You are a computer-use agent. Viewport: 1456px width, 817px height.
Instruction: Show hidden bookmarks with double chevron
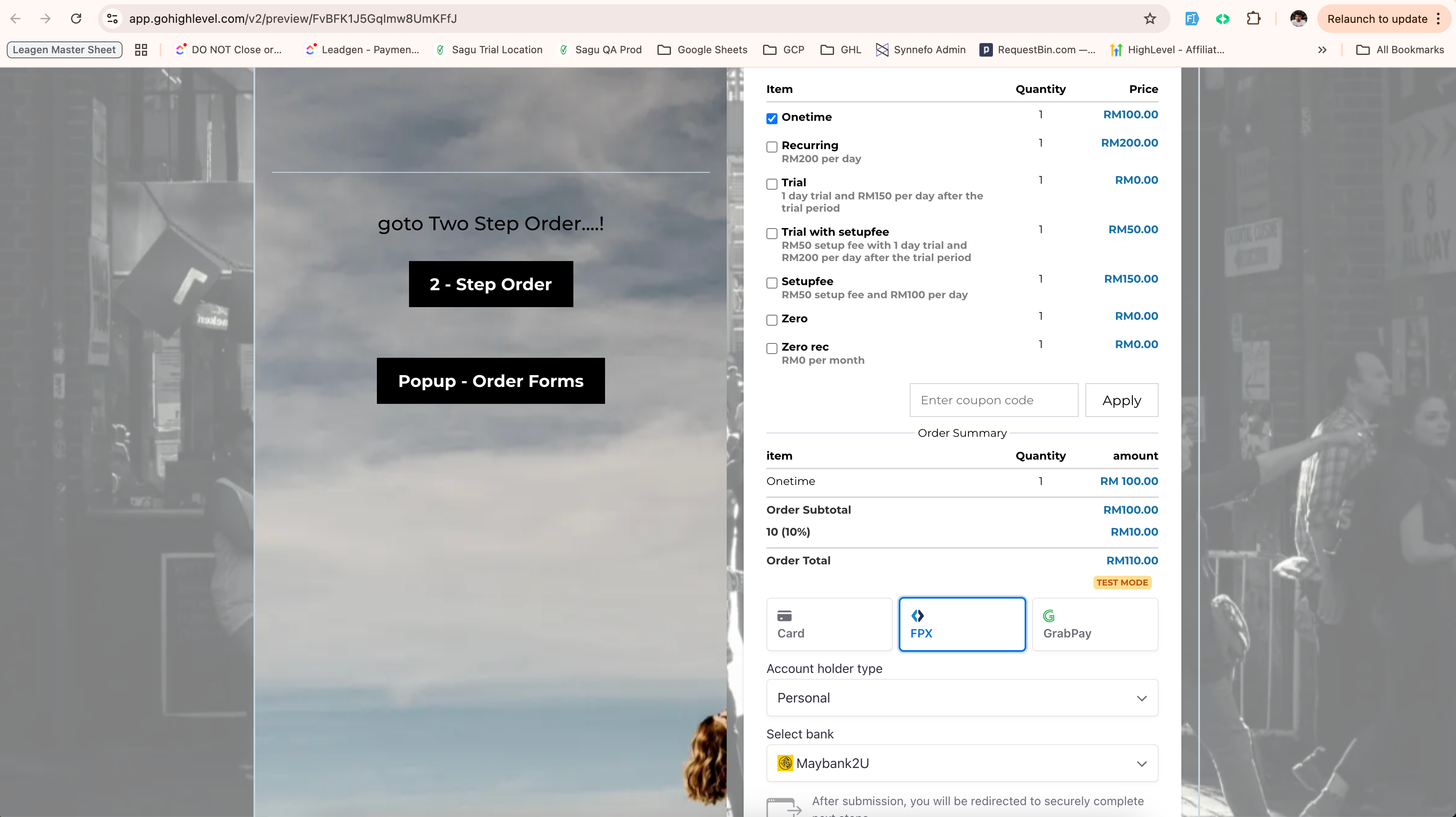[x=1322, y=50]
